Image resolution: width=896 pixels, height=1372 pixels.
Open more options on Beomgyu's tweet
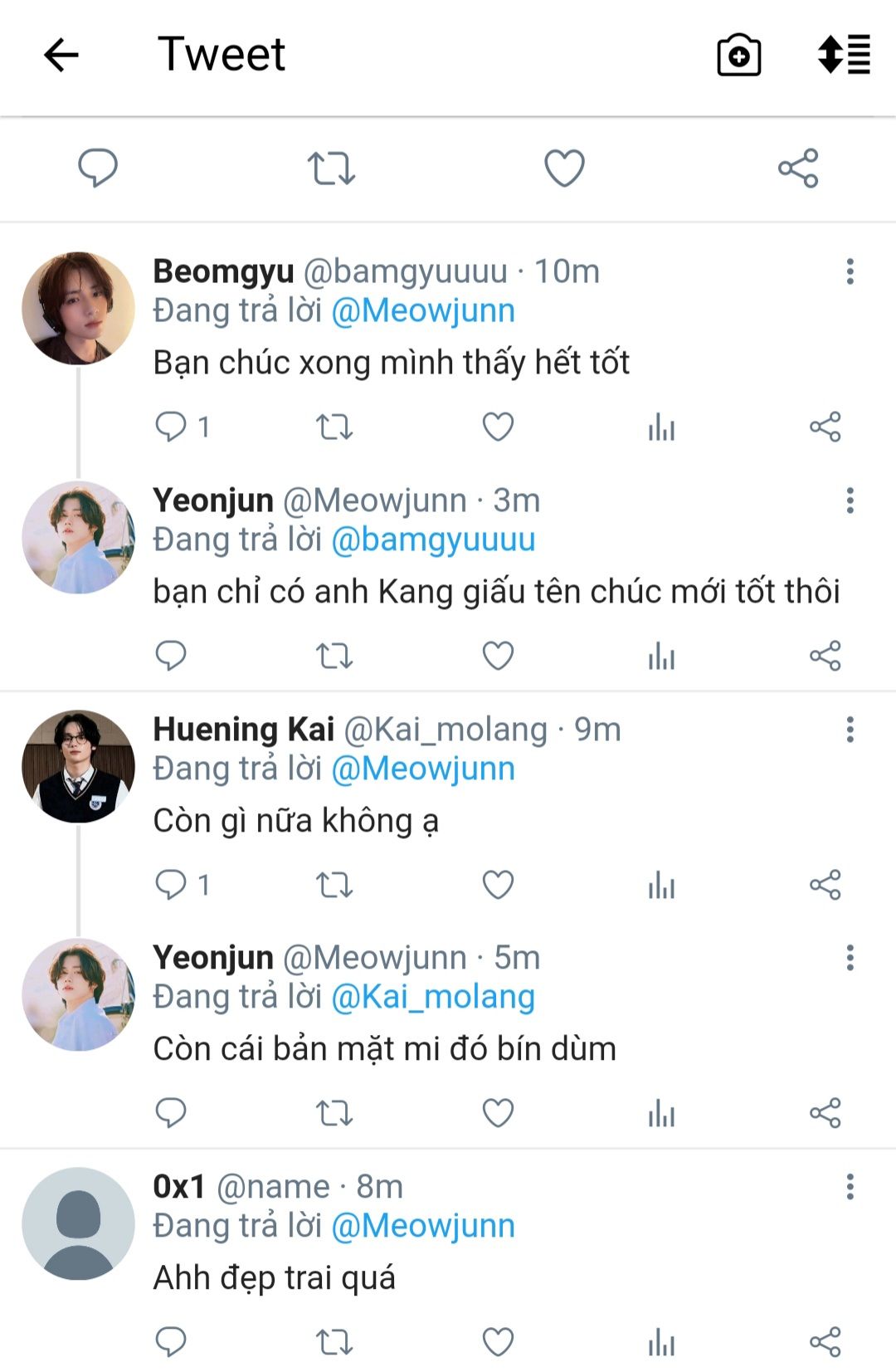(x=850, y=271)
